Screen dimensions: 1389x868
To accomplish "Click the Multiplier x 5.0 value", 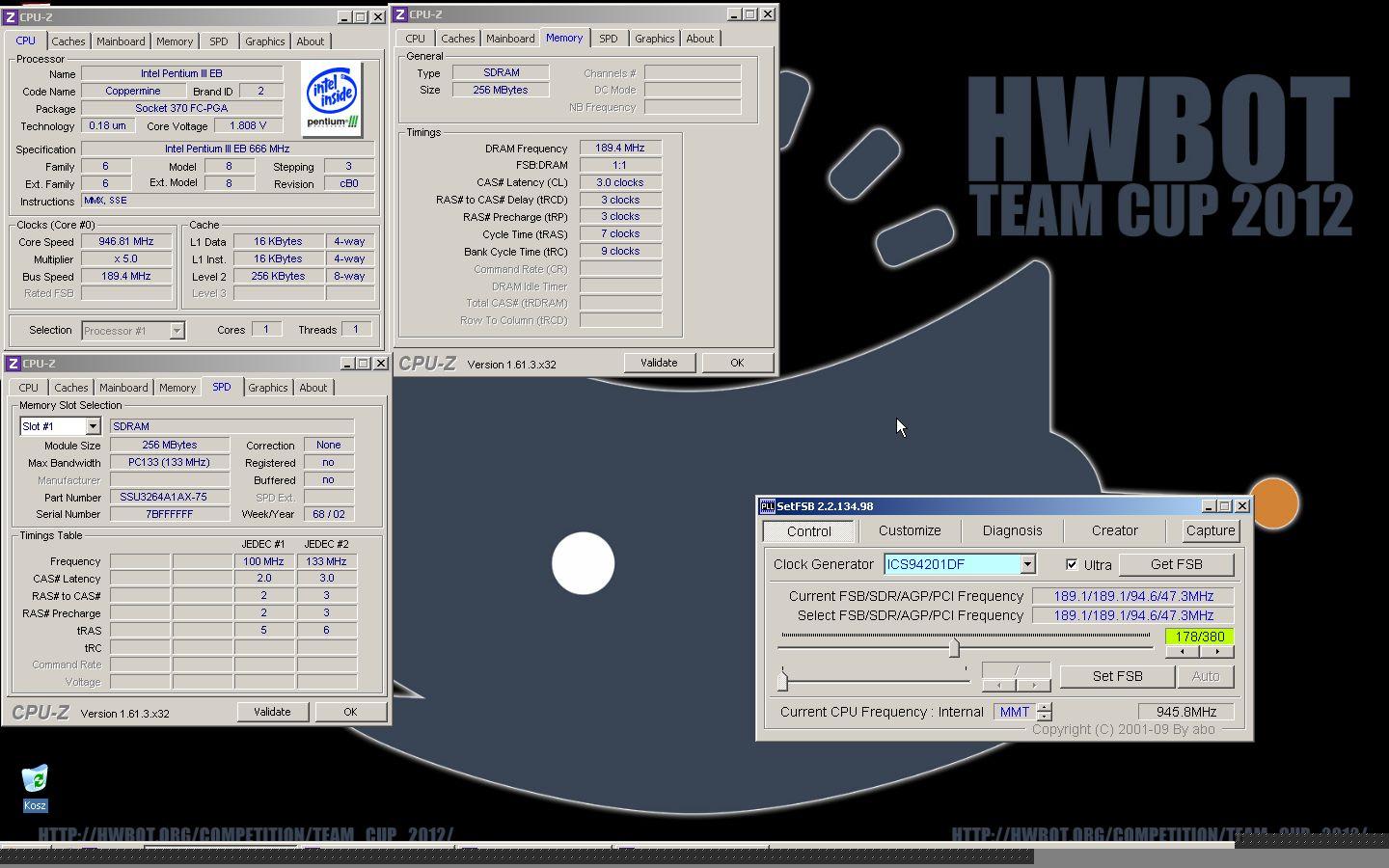I will (x=126, y=259).
